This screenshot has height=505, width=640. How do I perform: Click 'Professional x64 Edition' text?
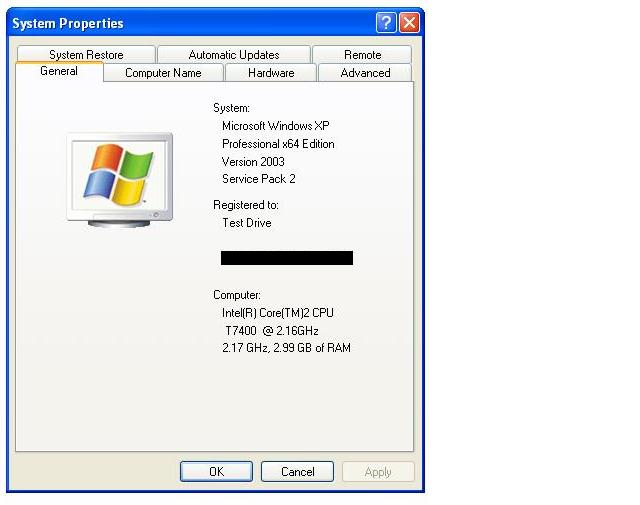point(278,144)
